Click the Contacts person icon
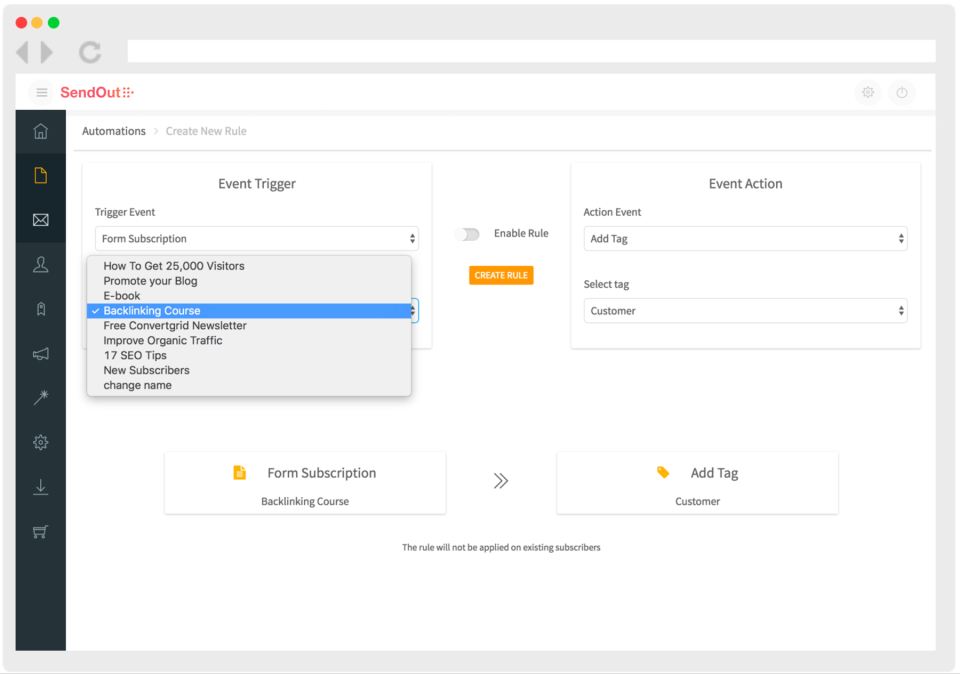This screenshot has width=960, height=674. [x=40, y=264]
